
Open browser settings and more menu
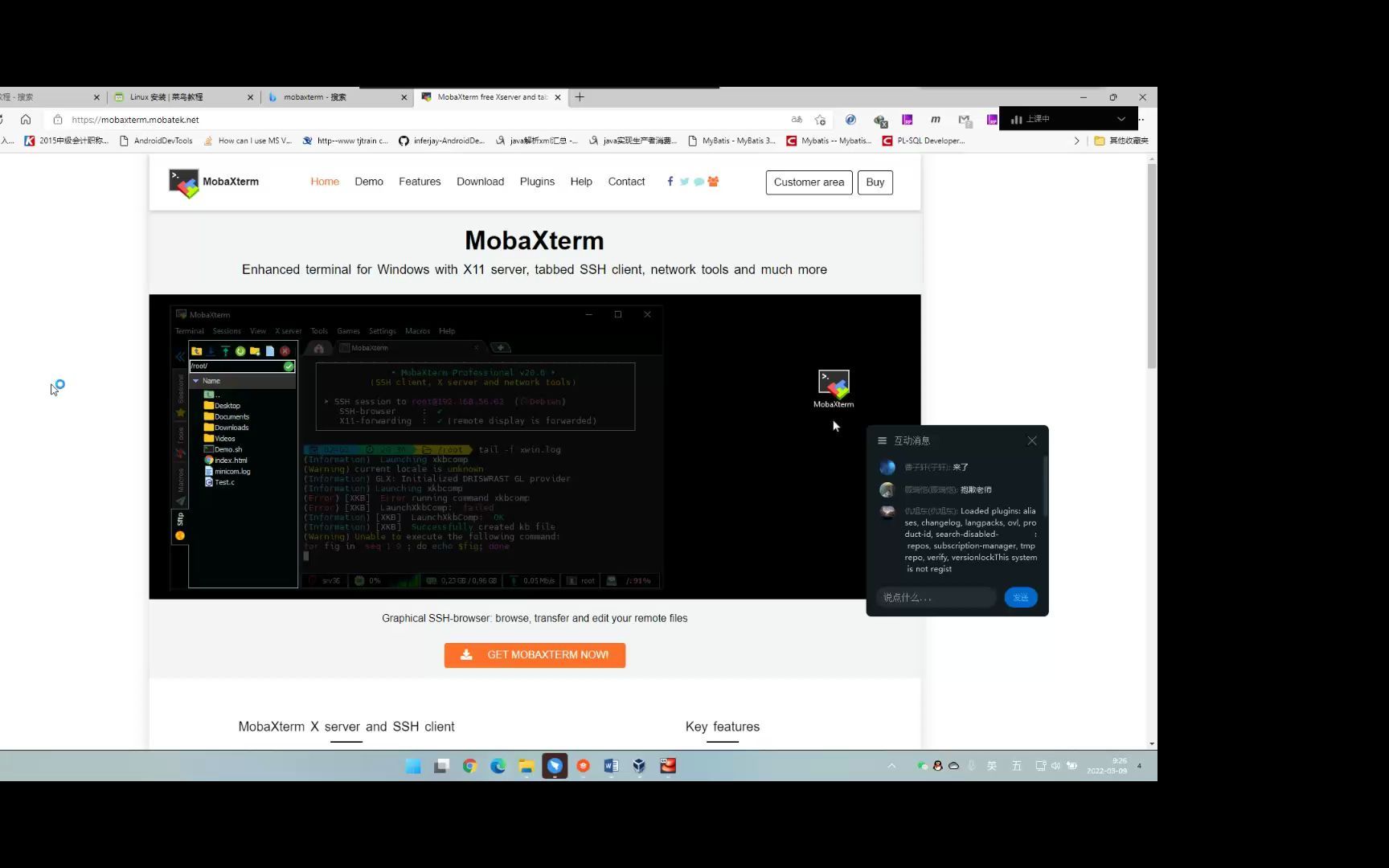(1142, 119)
